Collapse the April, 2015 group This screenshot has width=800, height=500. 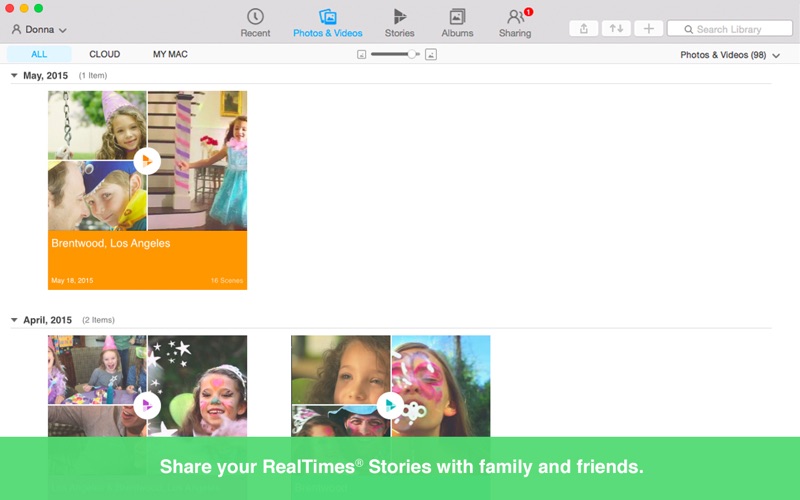[x=14, y=320]
